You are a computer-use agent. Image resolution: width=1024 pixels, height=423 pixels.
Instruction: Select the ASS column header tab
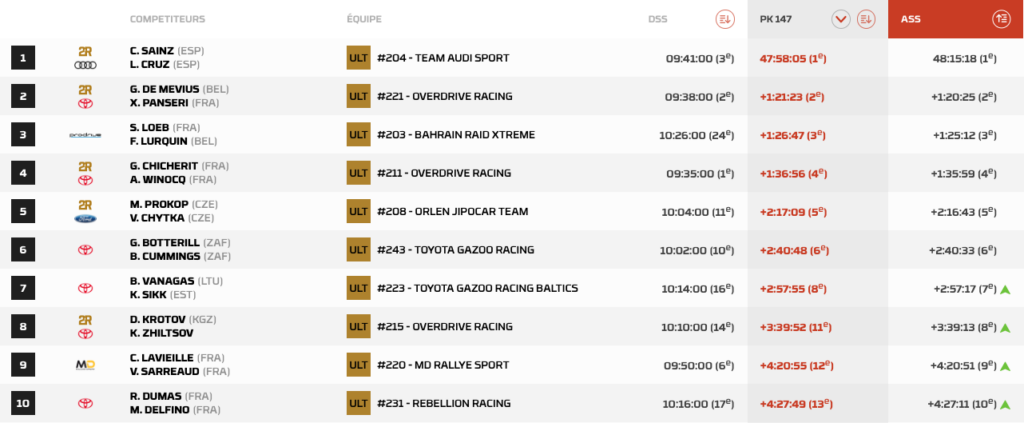click(910, 19)
